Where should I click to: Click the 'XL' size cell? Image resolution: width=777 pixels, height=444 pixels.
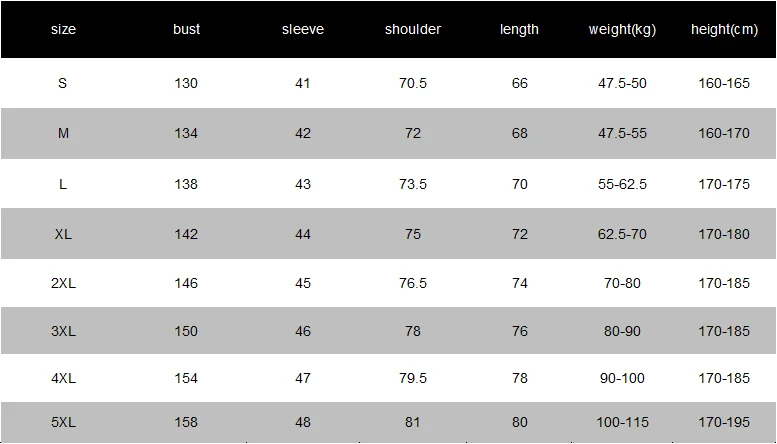coord(63,234)
